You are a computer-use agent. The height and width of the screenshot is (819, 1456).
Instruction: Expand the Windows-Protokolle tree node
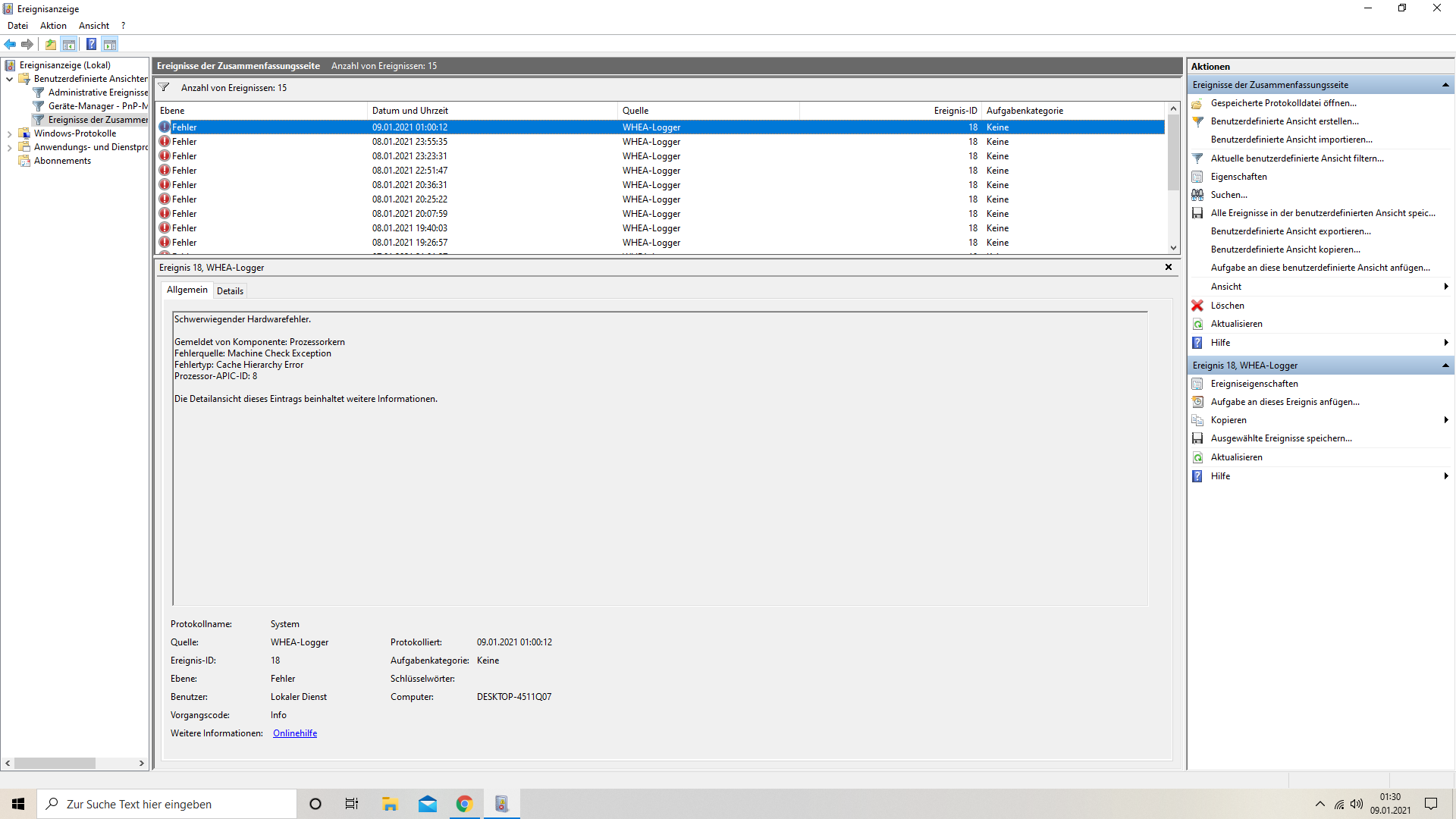click(x=9, y=133)
